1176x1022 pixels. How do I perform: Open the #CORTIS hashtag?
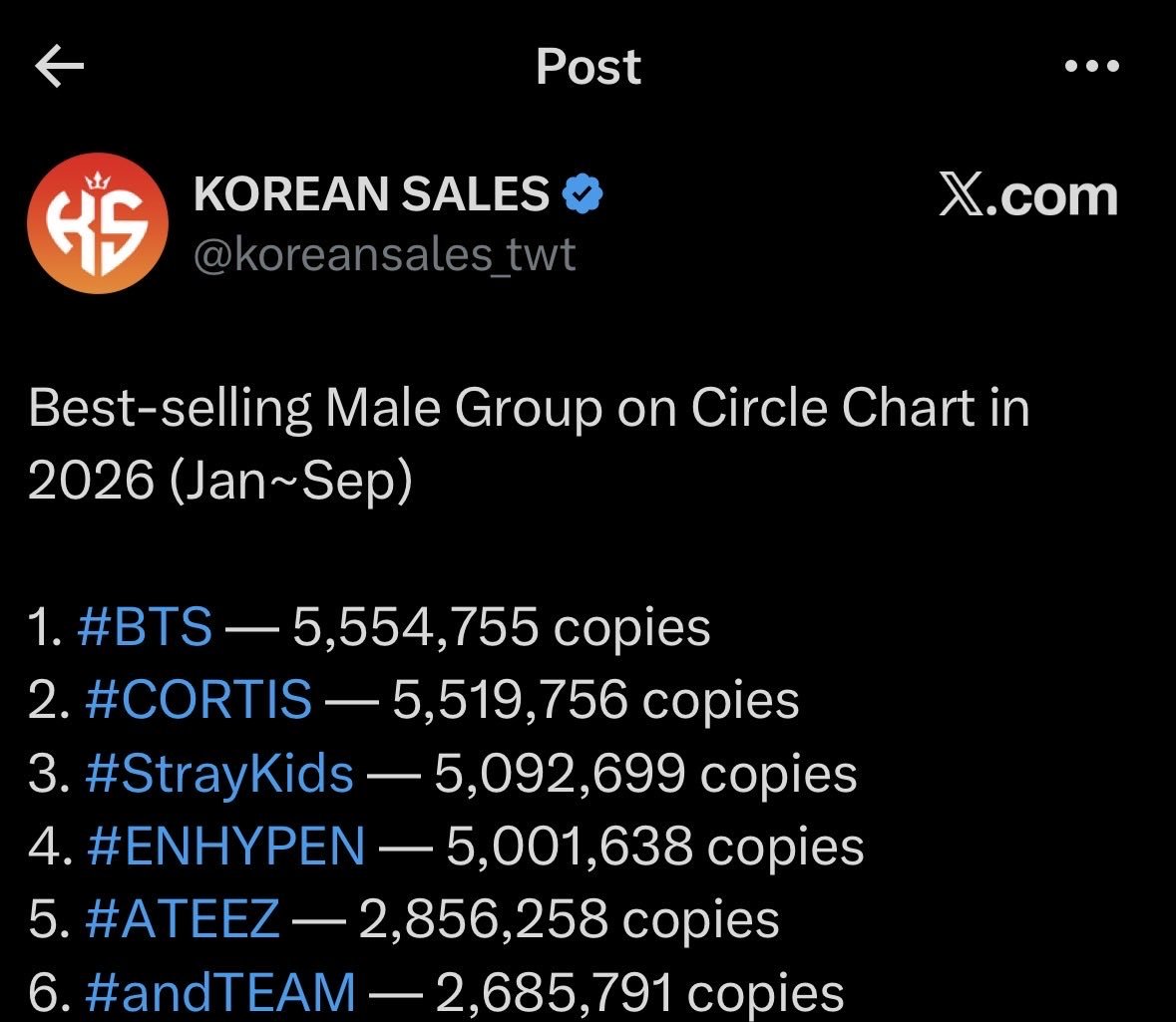[198, 700]
